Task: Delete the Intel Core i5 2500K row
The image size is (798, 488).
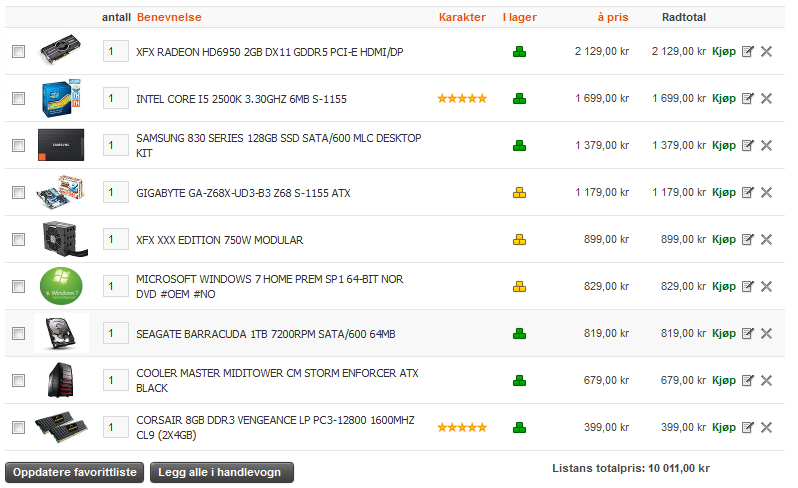Action: (x=766, y=98)
